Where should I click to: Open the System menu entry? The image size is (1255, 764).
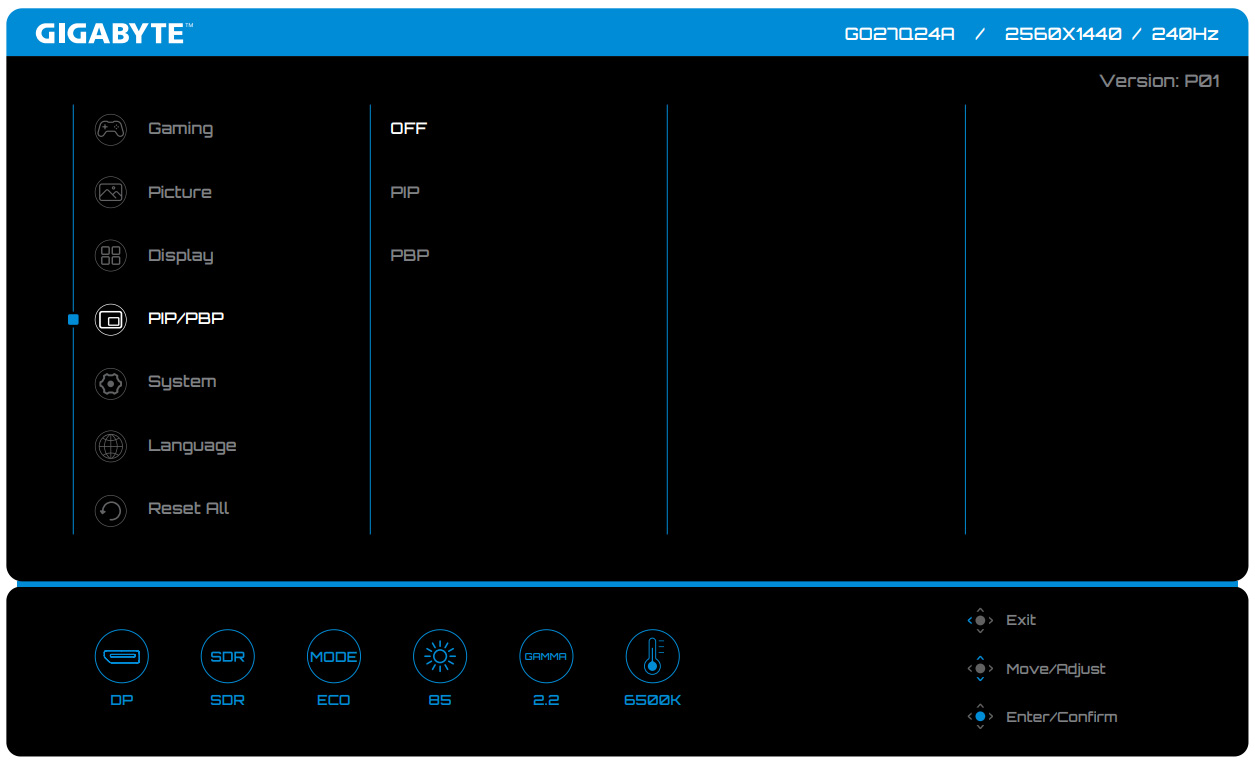[x=182, y=382]
